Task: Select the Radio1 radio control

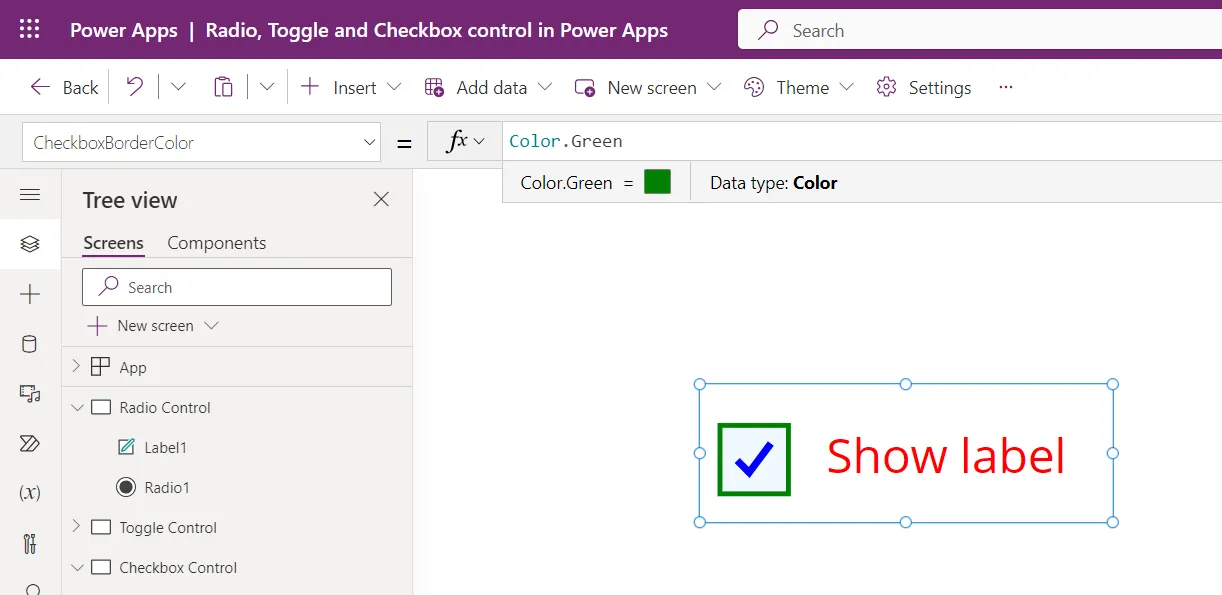Action: tap(165, 487)
